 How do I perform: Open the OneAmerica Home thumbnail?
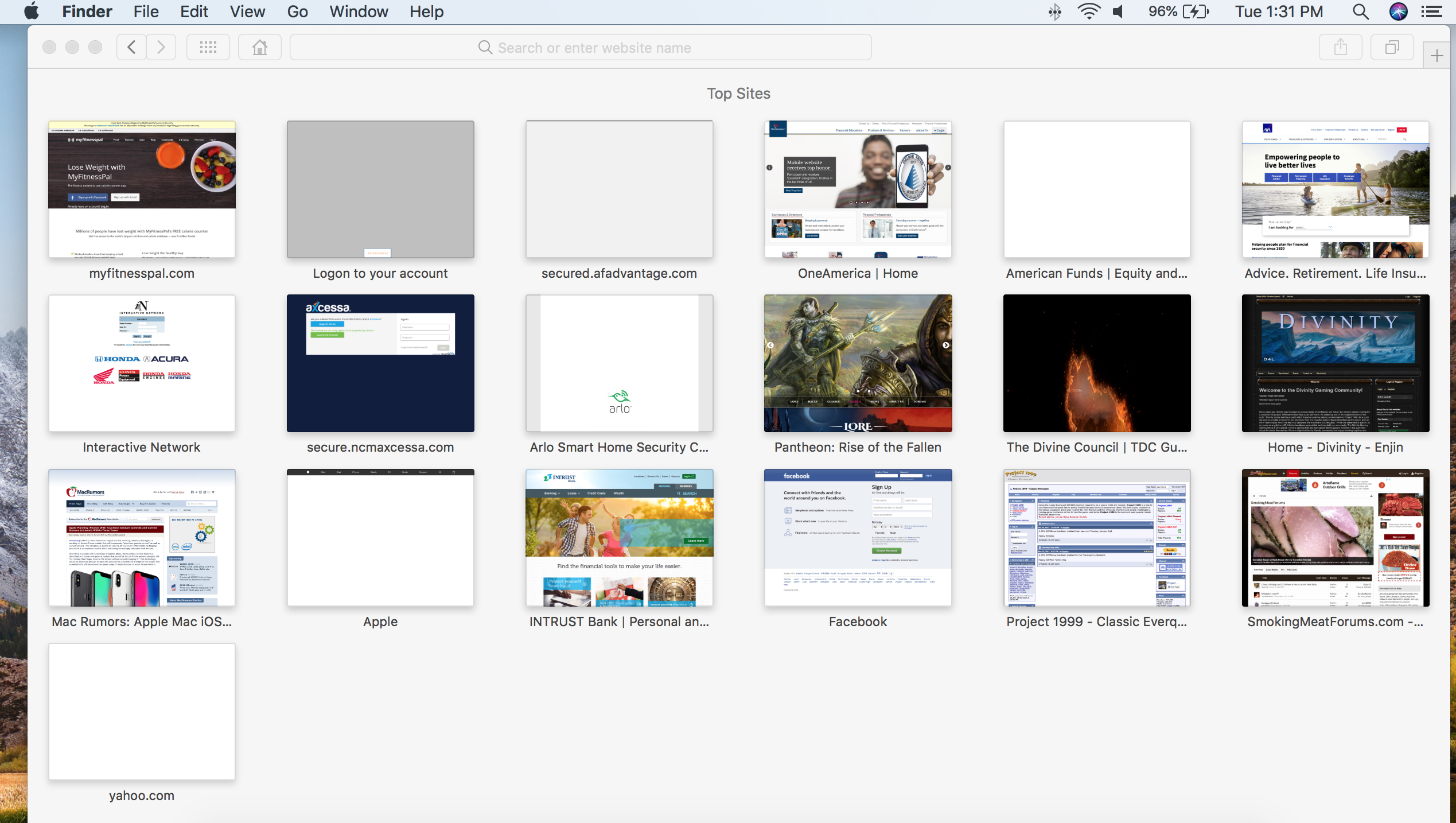pyautogui.click(x=858, y=189)
